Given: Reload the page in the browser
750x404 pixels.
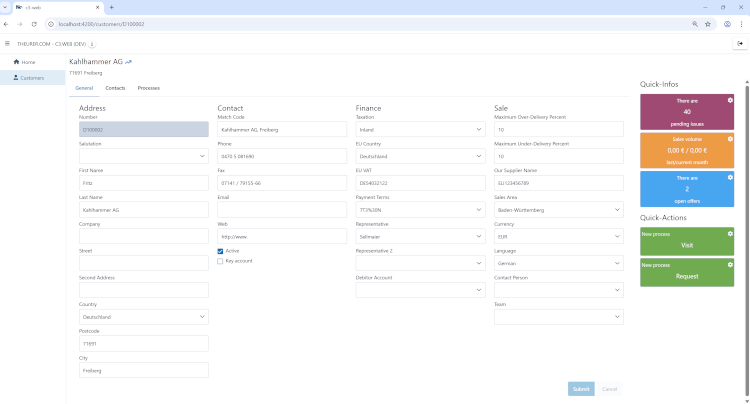Looking at the screenshot, I should coord(34,23).
